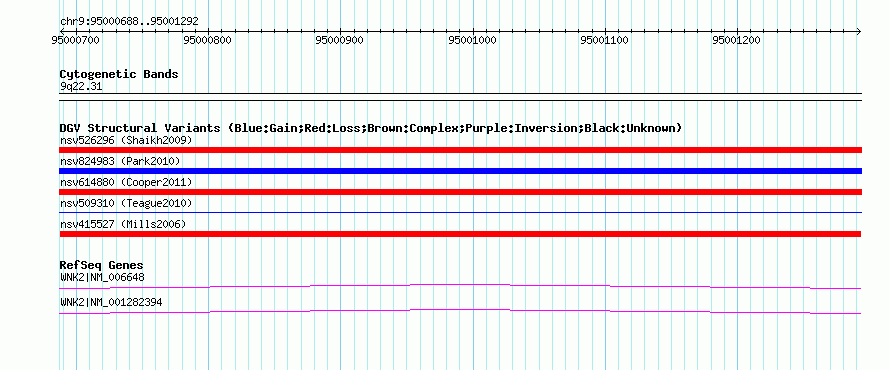This screenshot has height=370, width=890.
Task: Select the DGV Structural Variants track title
Action: click(x=371, y=128)
